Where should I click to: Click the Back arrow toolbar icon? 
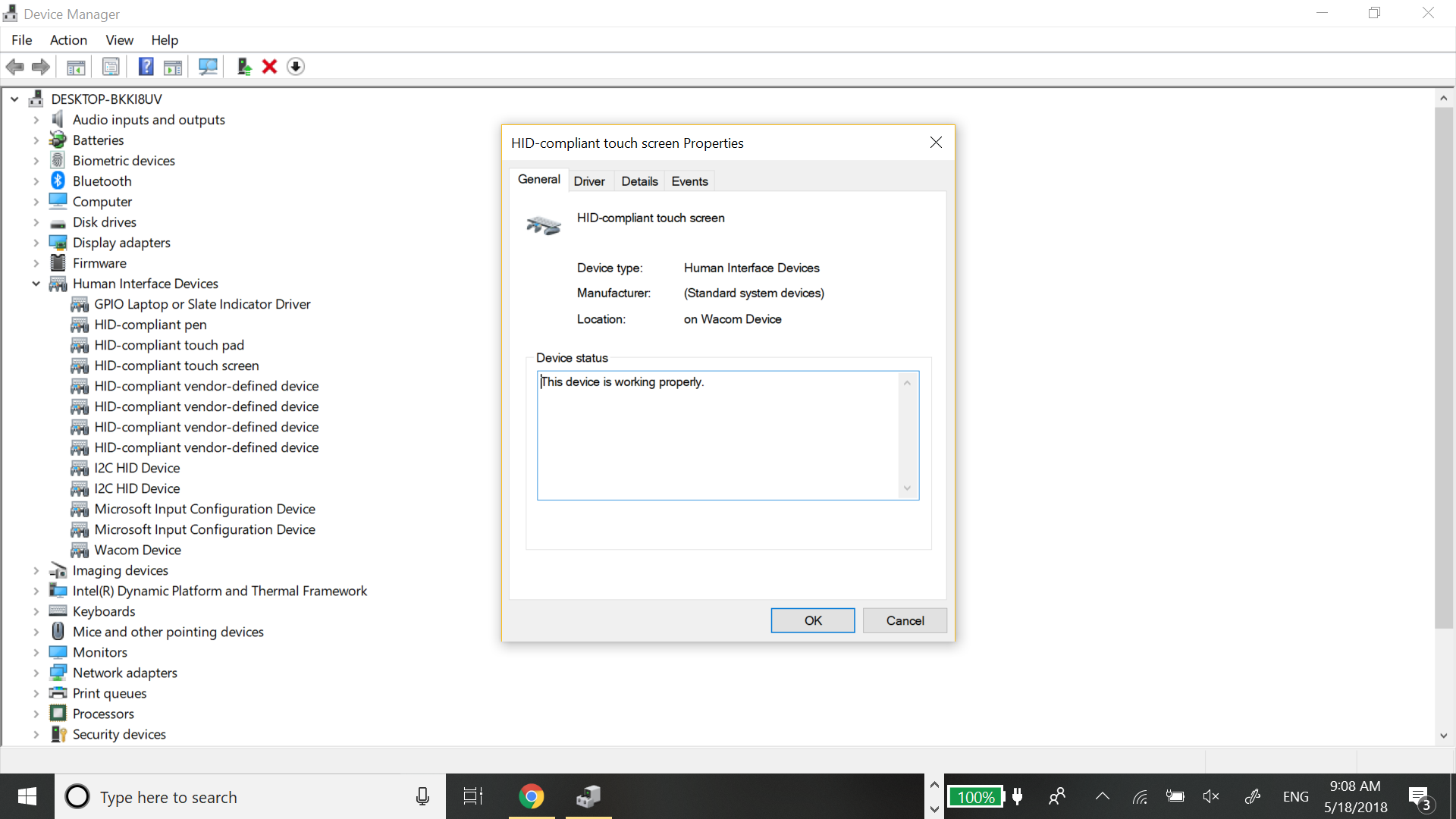coord(15,67)
